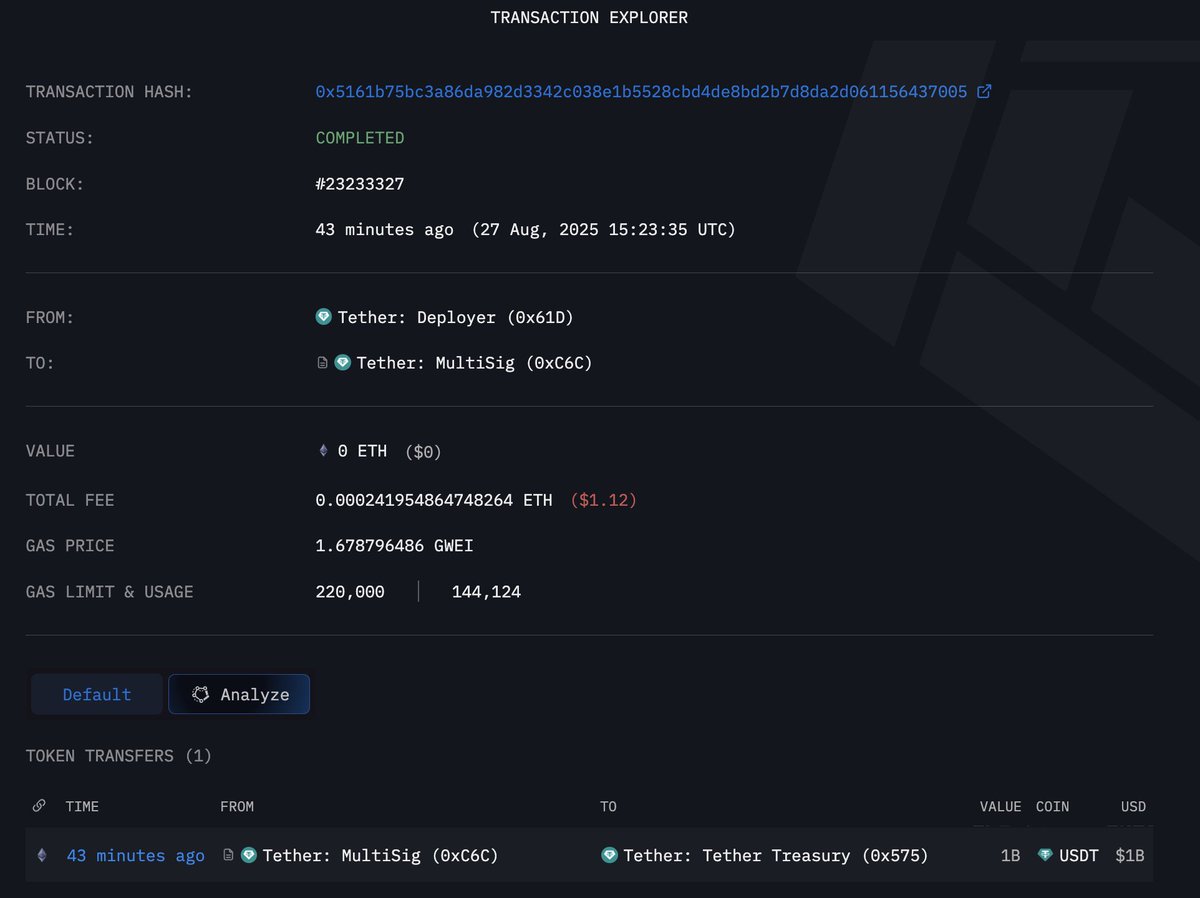1200x898 pixels.
Task: Click contract document icon in TO row
Action: click(x=322, y=363)
